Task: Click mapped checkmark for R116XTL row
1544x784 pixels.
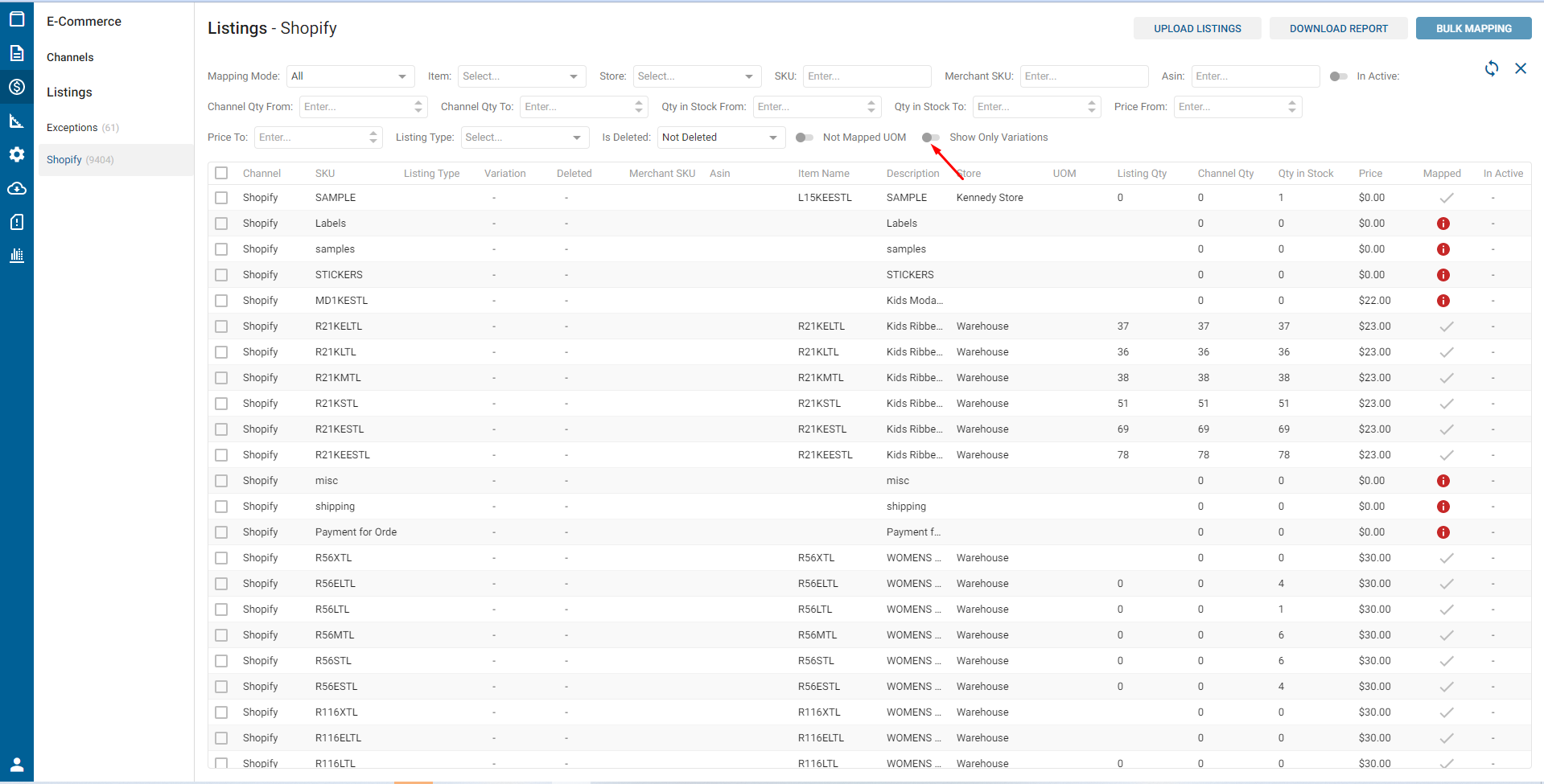Action: (x=1447, y=712)
